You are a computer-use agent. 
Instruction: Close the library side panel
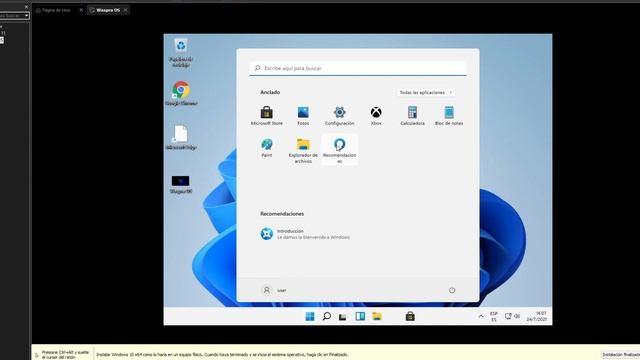point(27,7)
